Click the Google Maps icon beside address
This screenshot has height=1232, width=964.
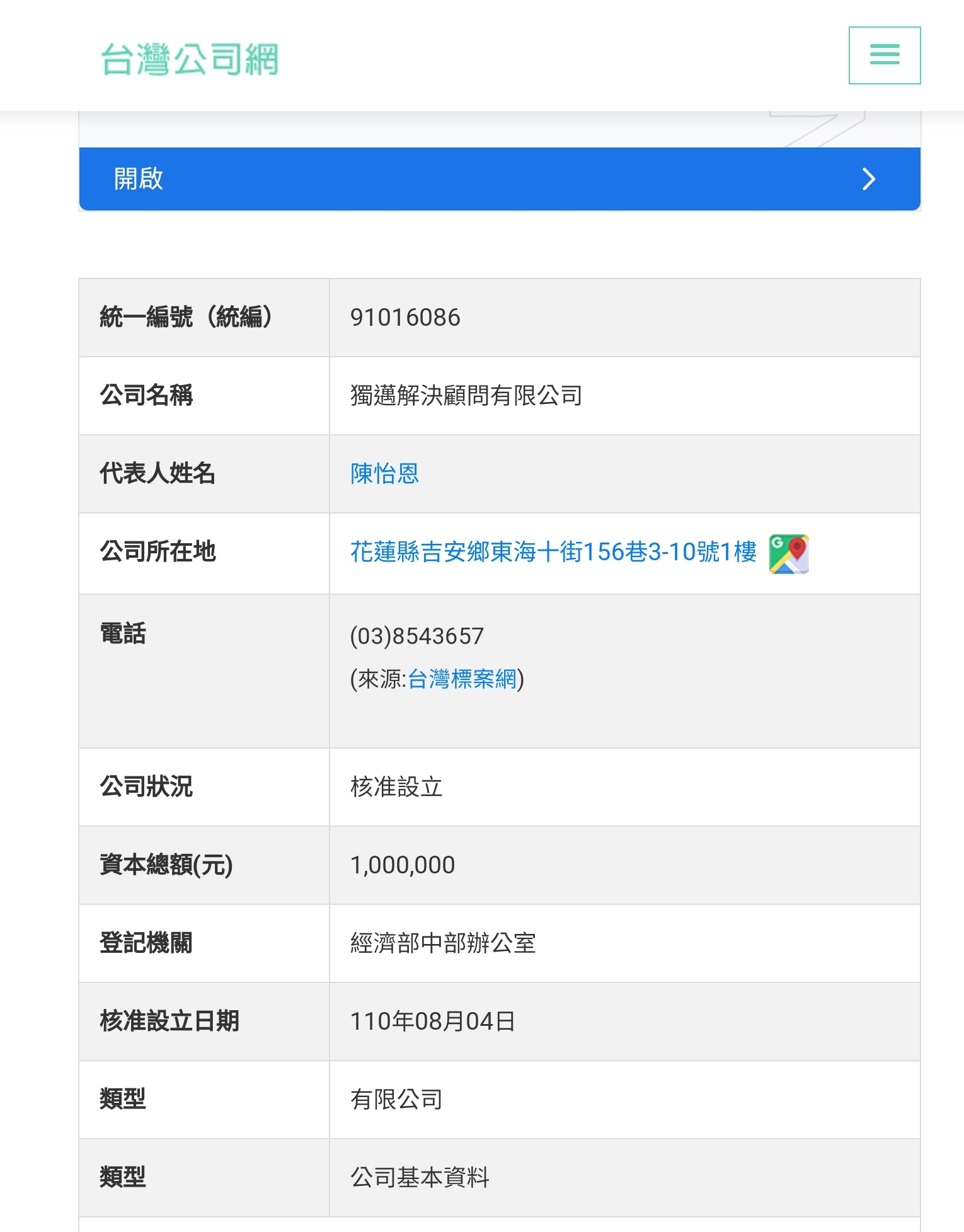coord(788,554)
